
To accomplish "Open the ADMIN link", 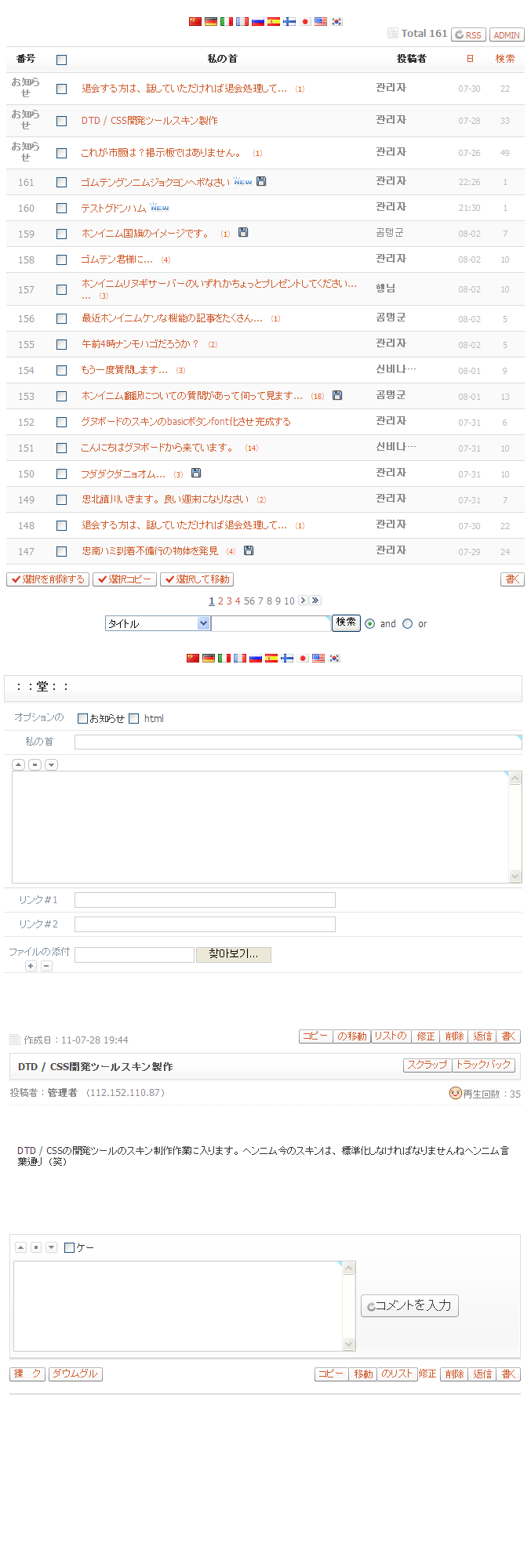I will pyautogui.click(x=507, y=34).
